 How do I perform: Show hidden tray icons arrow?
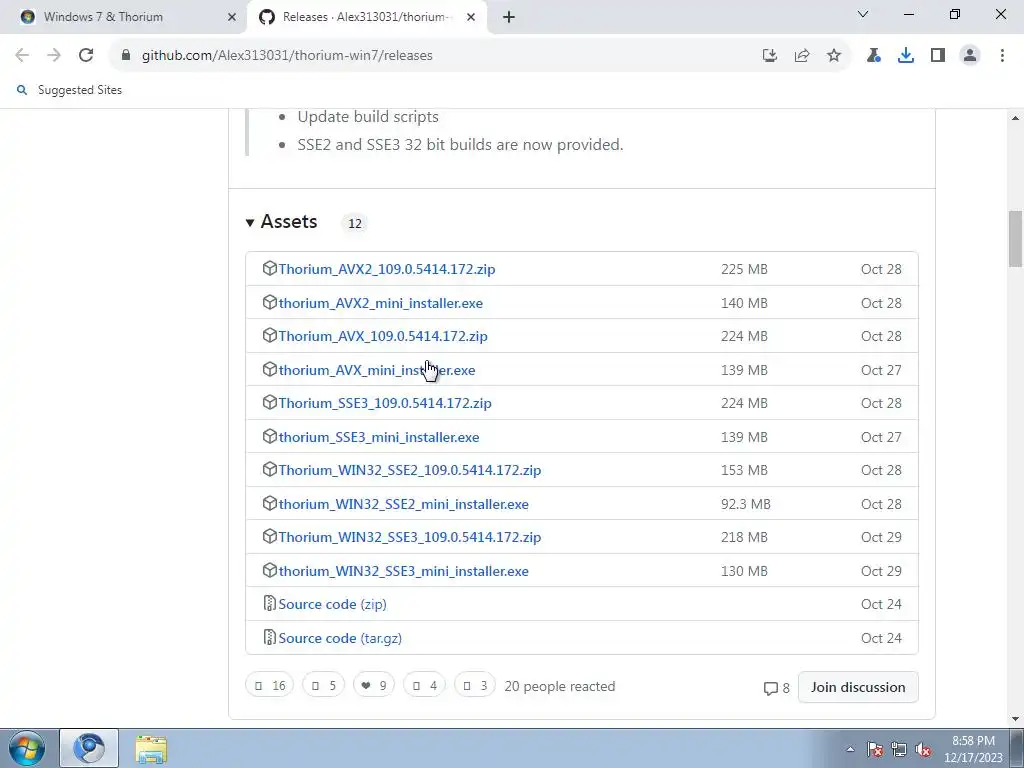tap(850, 749)
